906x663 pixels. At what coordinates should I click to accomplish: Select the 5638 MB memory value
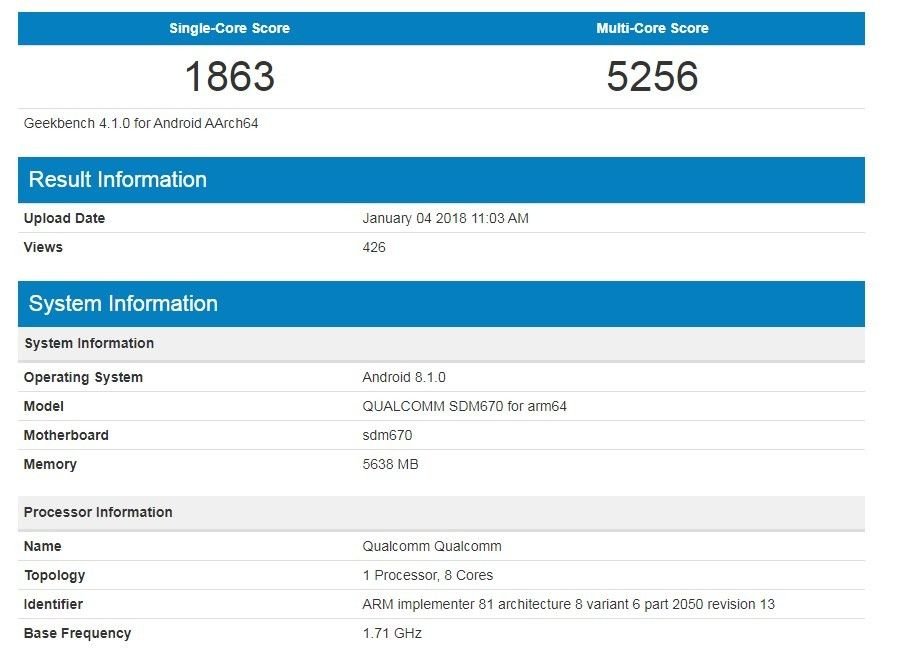[x=391, y=464]
